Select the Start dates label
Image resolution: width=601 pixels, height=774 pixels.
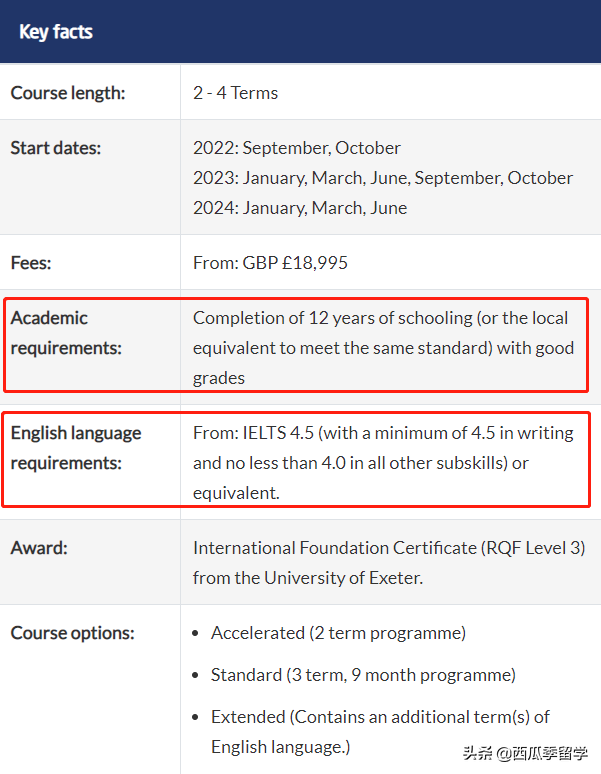(56, 148)
